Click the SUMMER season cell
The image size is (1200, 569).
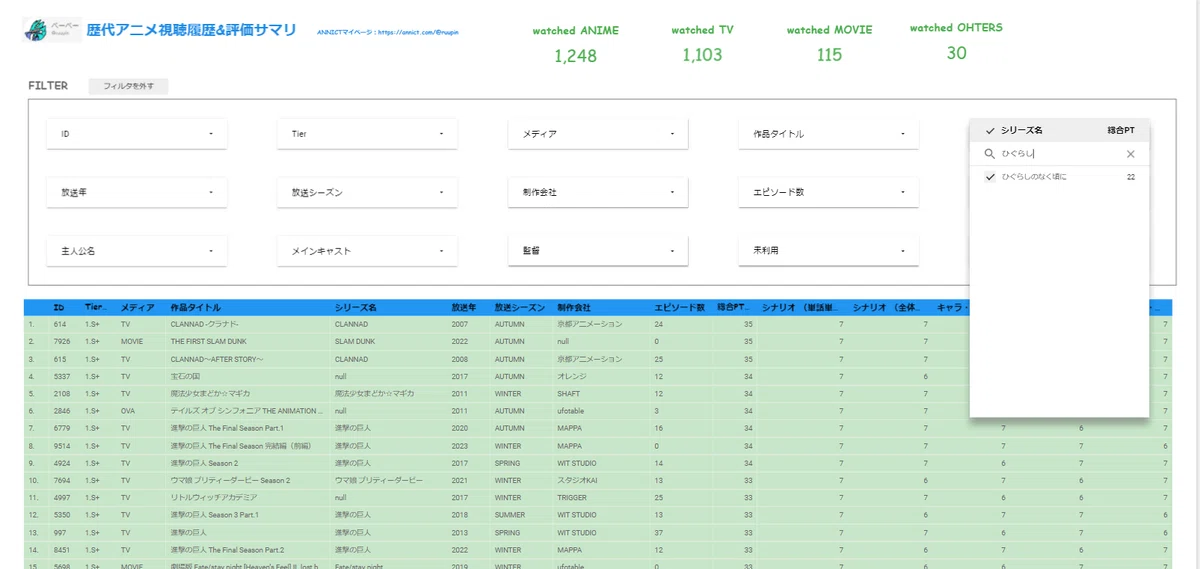[x=511, y=514]
